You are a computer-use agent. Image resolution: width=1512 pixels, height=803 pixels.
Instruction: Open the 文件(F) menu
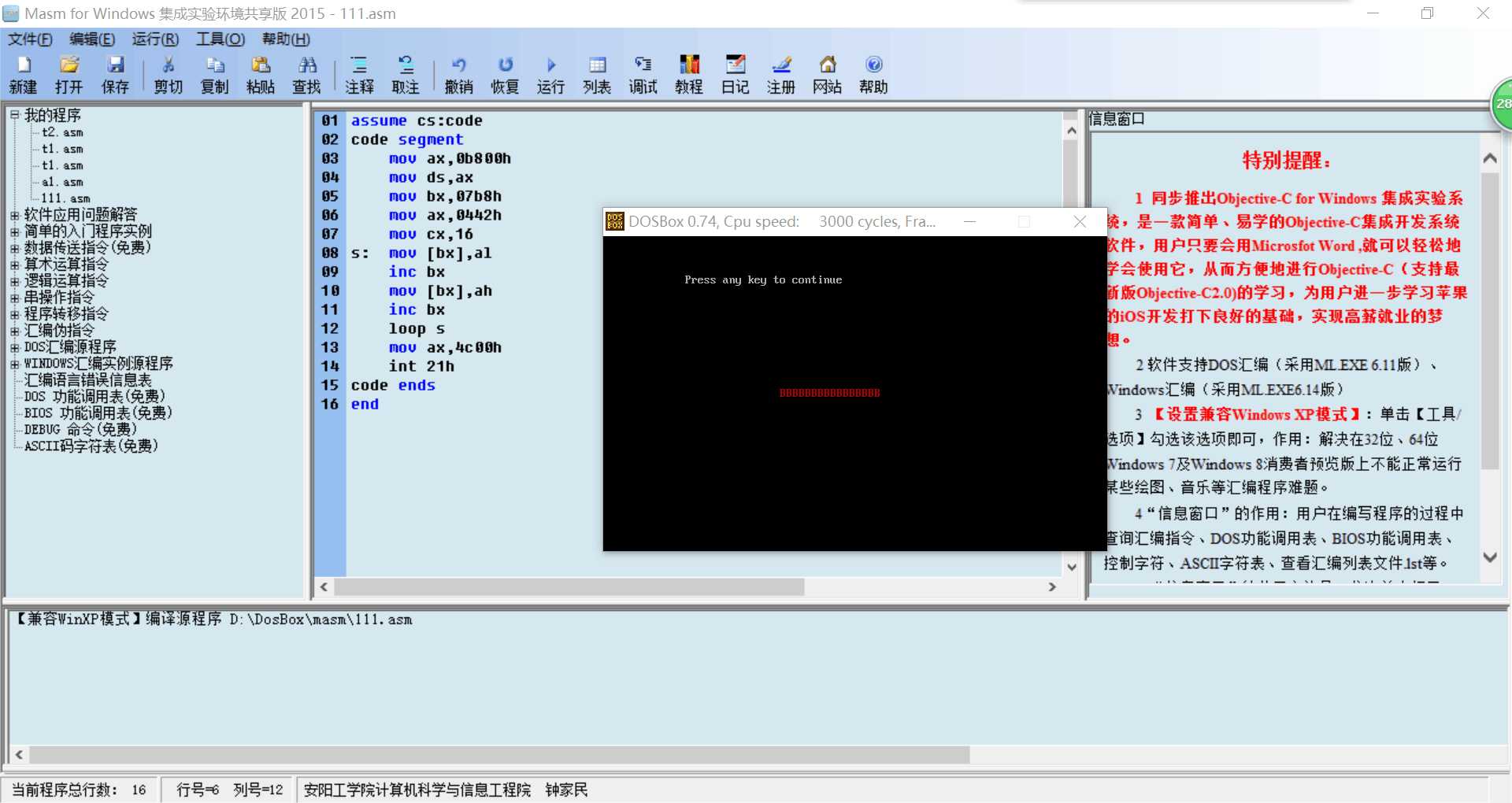click(30, 39)
